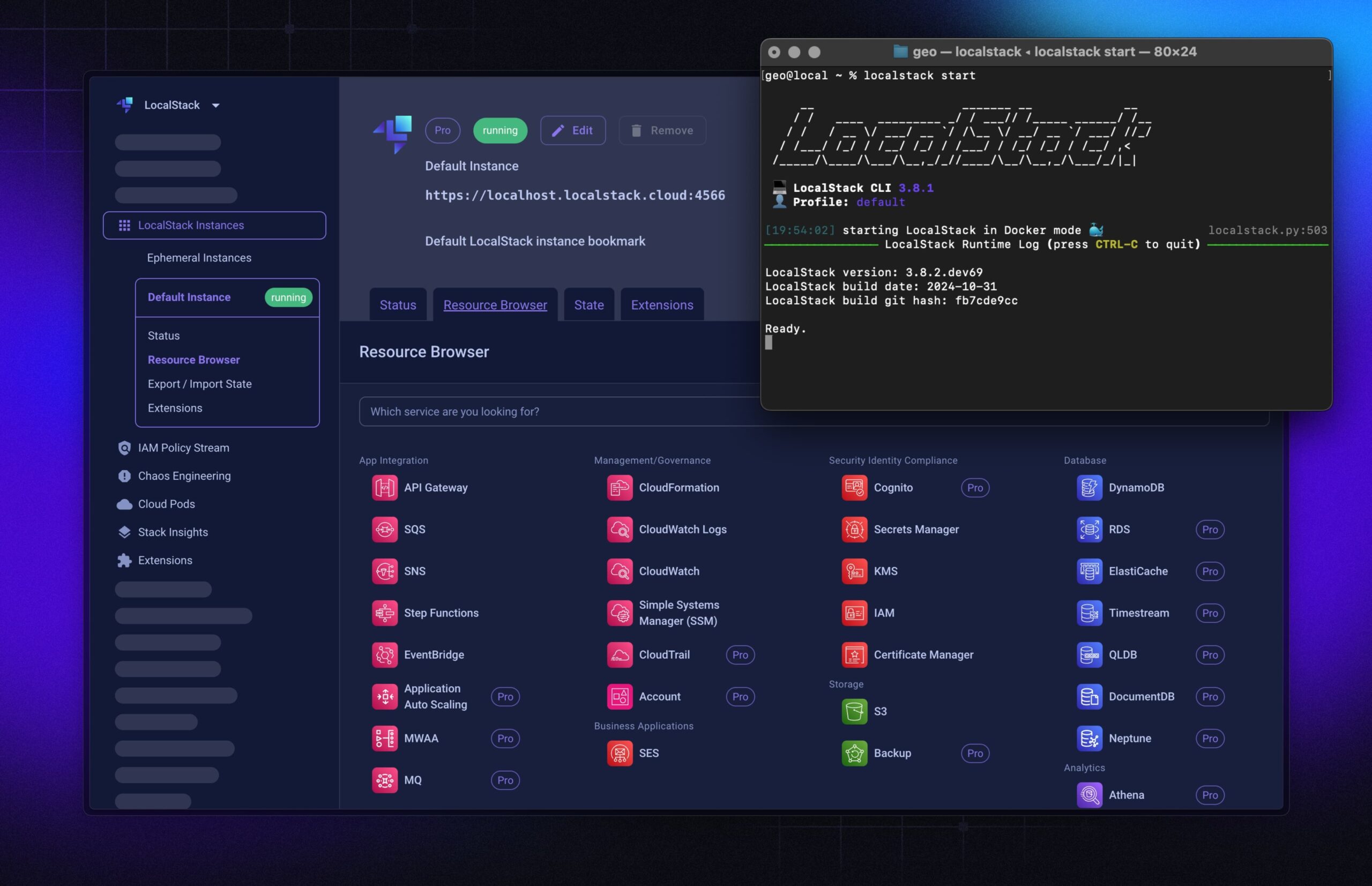The height and width of the screenshot is (886, 1372).
Task: Open Chaos Engineering in the sidebar
Action: pos(184,476)
